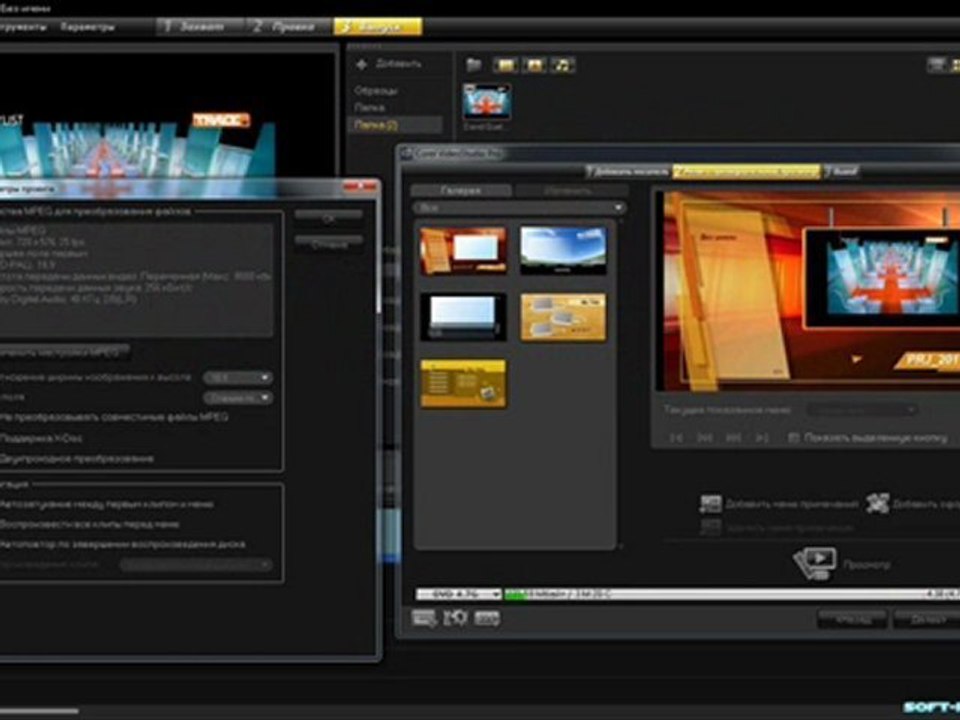Open the 16:9 aspect ratio dropdown

point(238,378)
